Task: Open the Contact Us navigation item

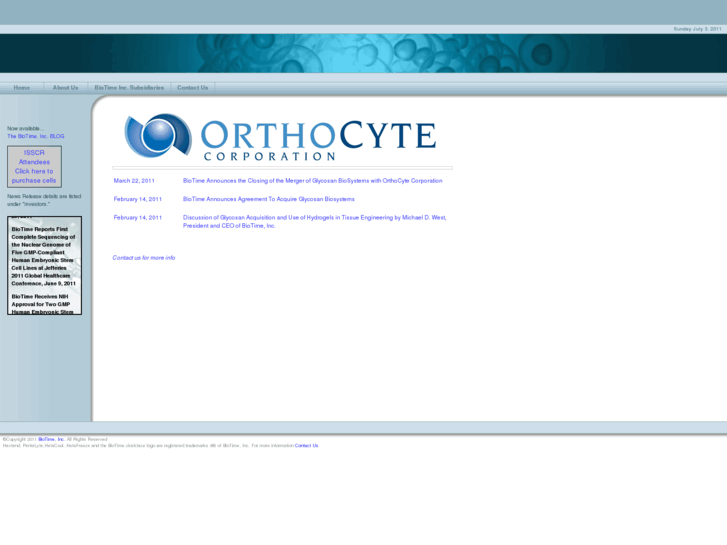Action: (x=192, y=88)
